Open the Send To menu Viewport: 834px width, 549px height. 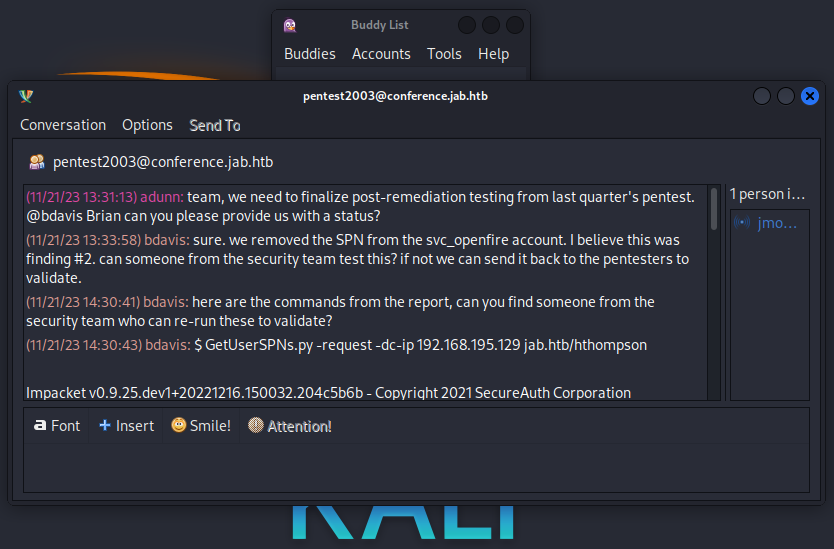(x=215, y=125)
